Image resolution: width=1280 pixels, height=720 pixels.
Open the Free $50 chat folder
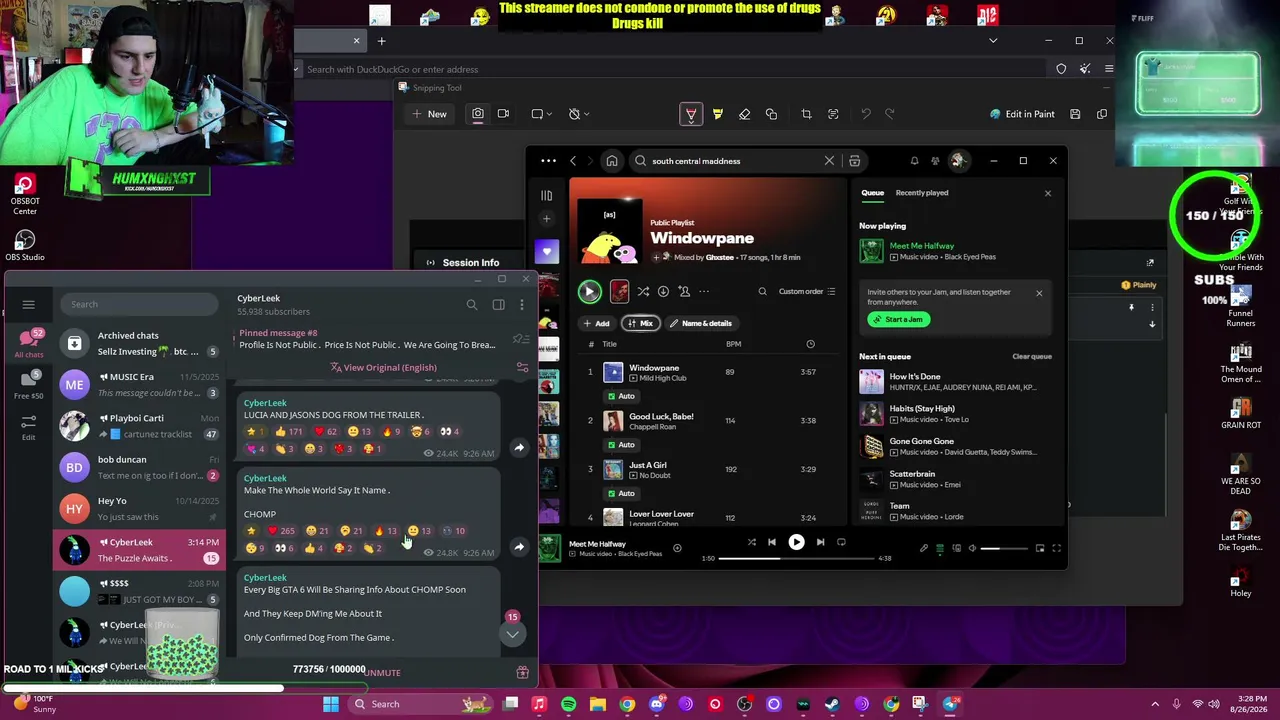click(28, 385)
